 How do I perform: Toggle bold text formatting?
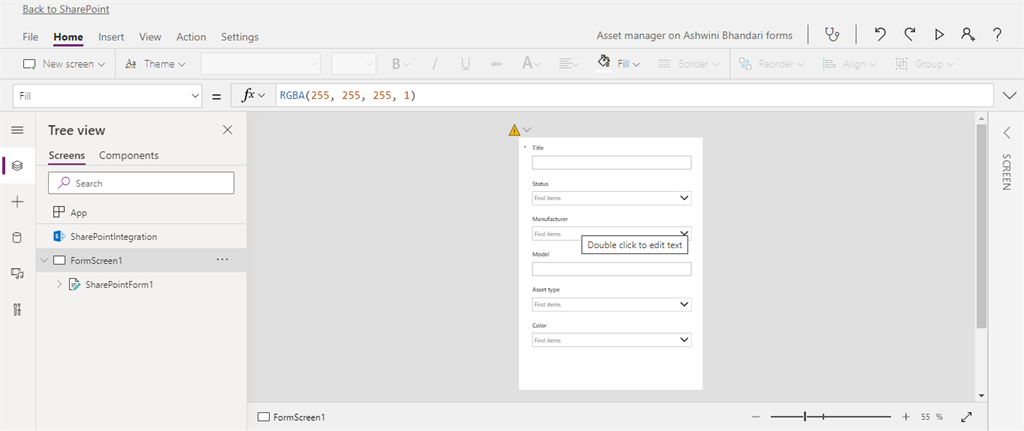pyautogui.click(x=400, y=64)
